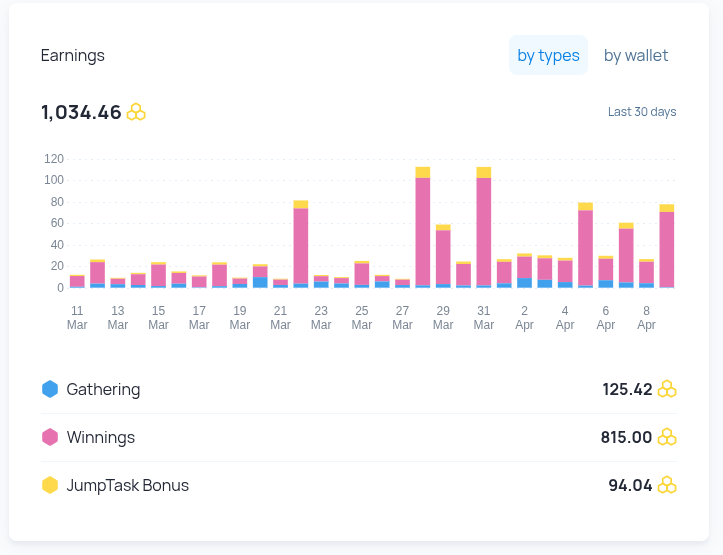Select the Gathering earnings row label
Screen dimensions: 723x555
click(103, 389)
